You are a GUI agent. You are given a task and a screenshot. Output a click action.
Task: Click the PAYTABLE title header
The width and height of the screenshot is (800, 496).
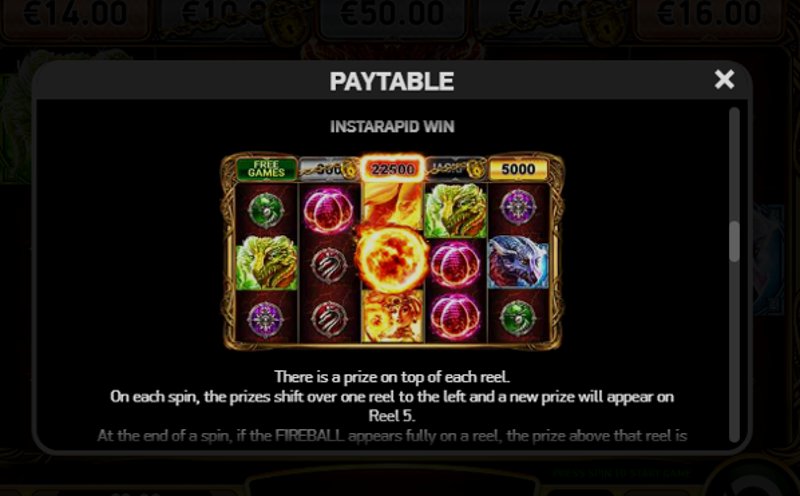click(x=392, y=81)
